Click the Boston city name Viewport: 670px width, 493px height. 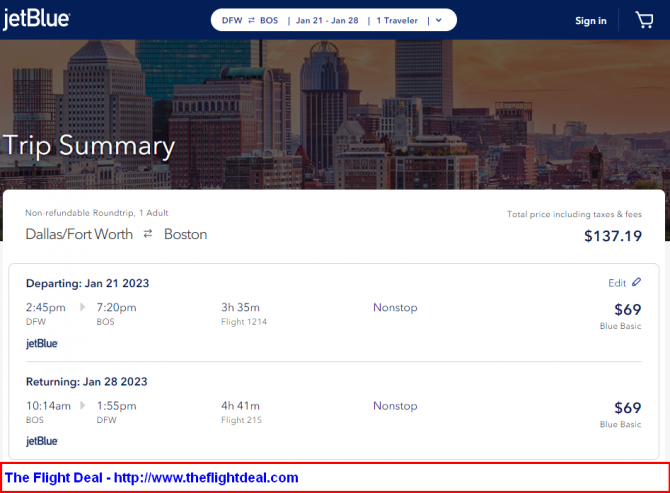point(185,234)
